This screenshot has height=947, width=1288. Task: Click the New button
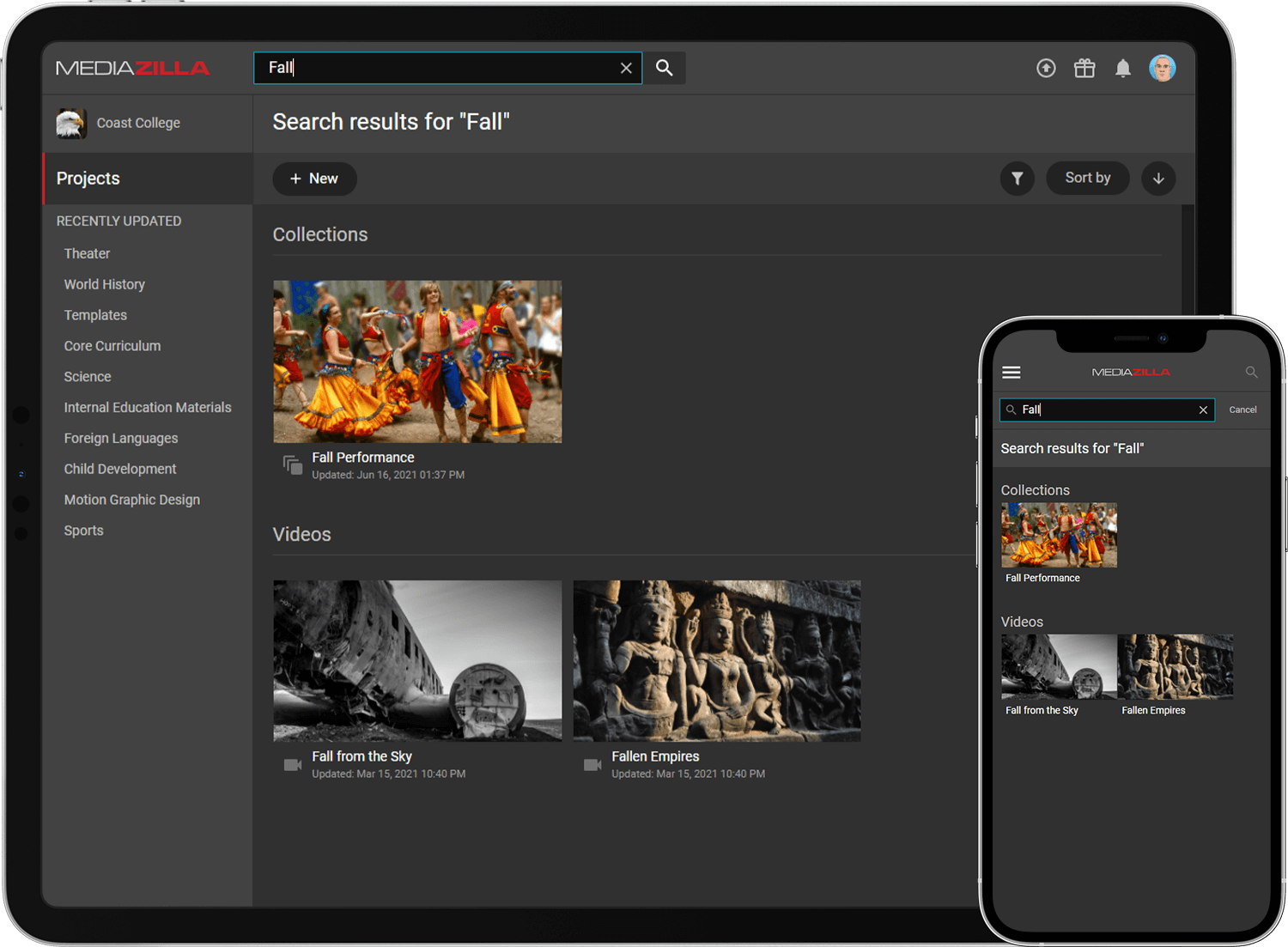coord(314,179)
